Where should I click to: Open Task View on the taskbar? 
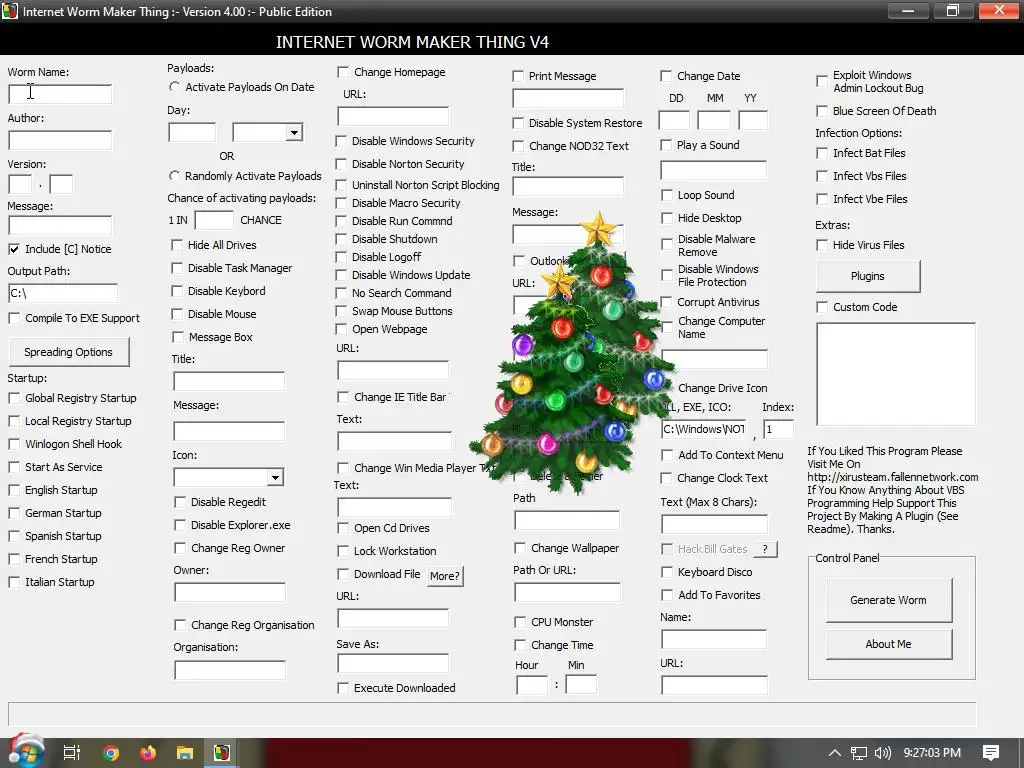pos(72,753)
